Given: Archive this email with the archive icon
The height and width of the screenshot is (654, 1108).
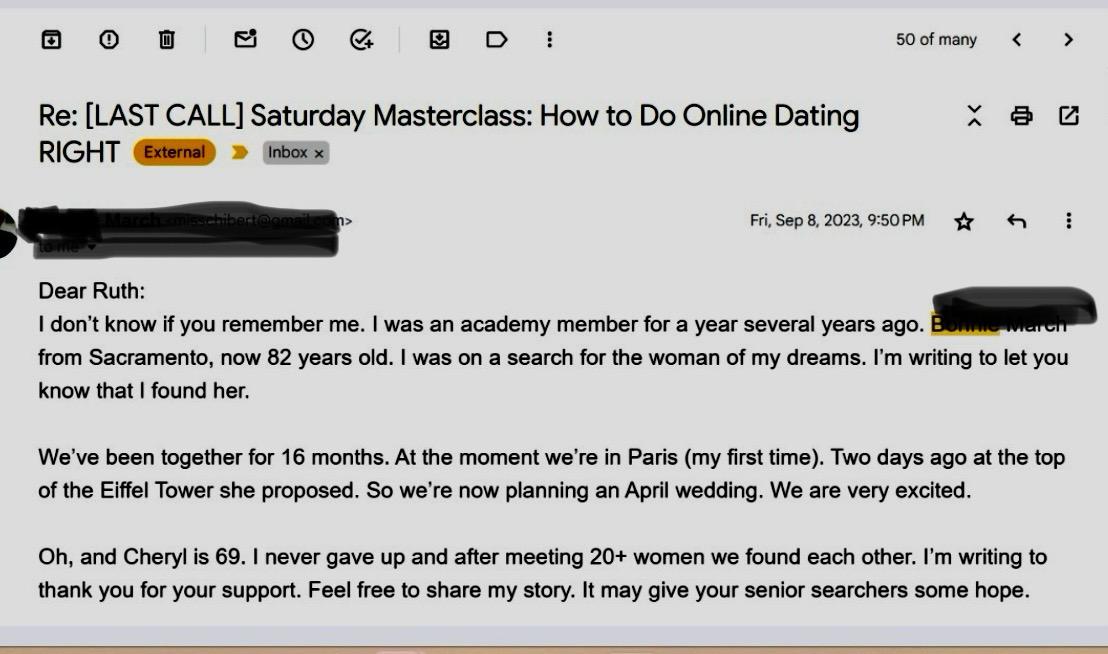Looking at the screenshot, I should pyautogui.click(x=51, y=39).
